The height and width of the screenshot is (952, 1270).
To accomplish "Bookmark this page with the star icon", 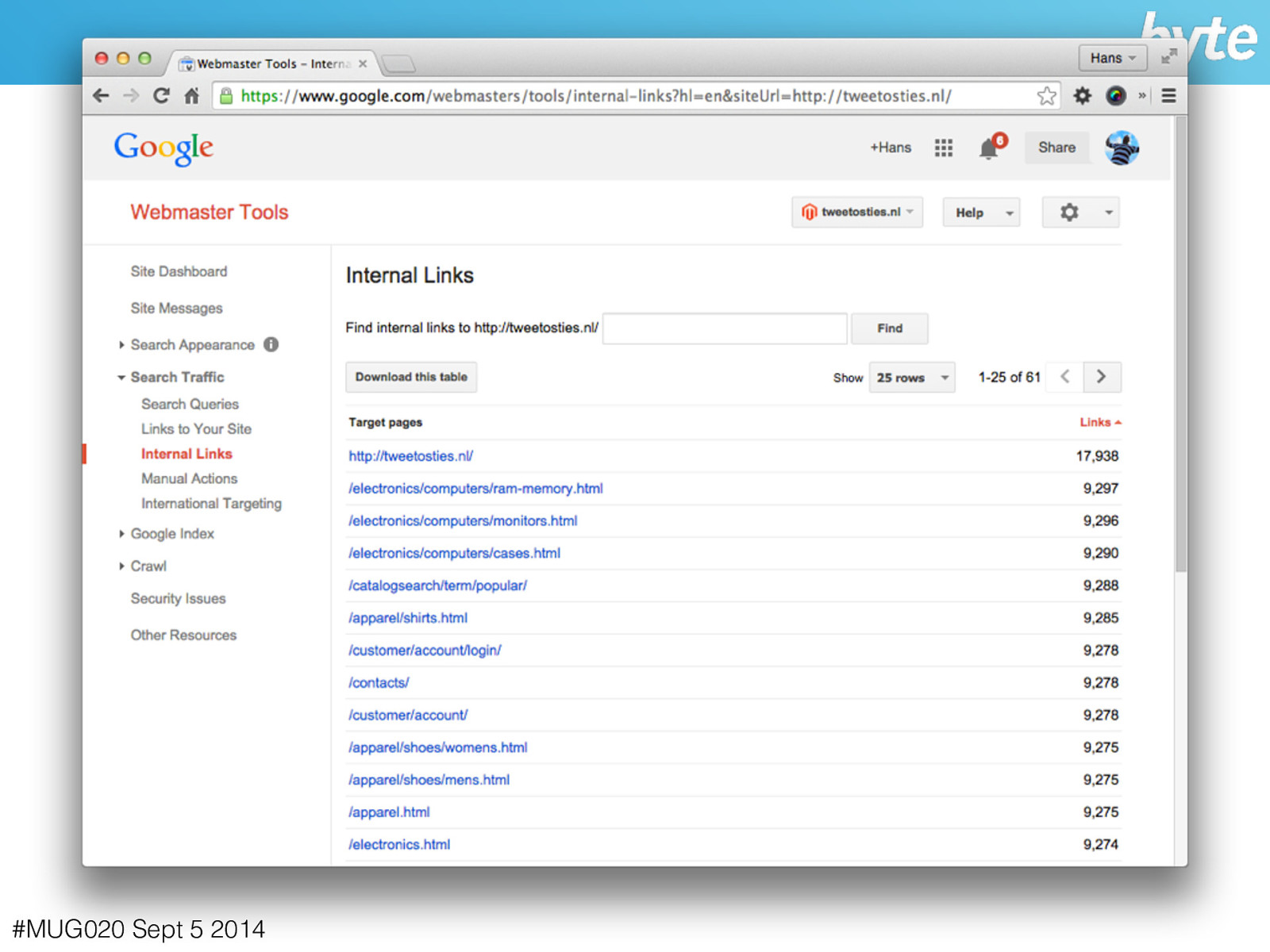I will (x=1046, y=96).
